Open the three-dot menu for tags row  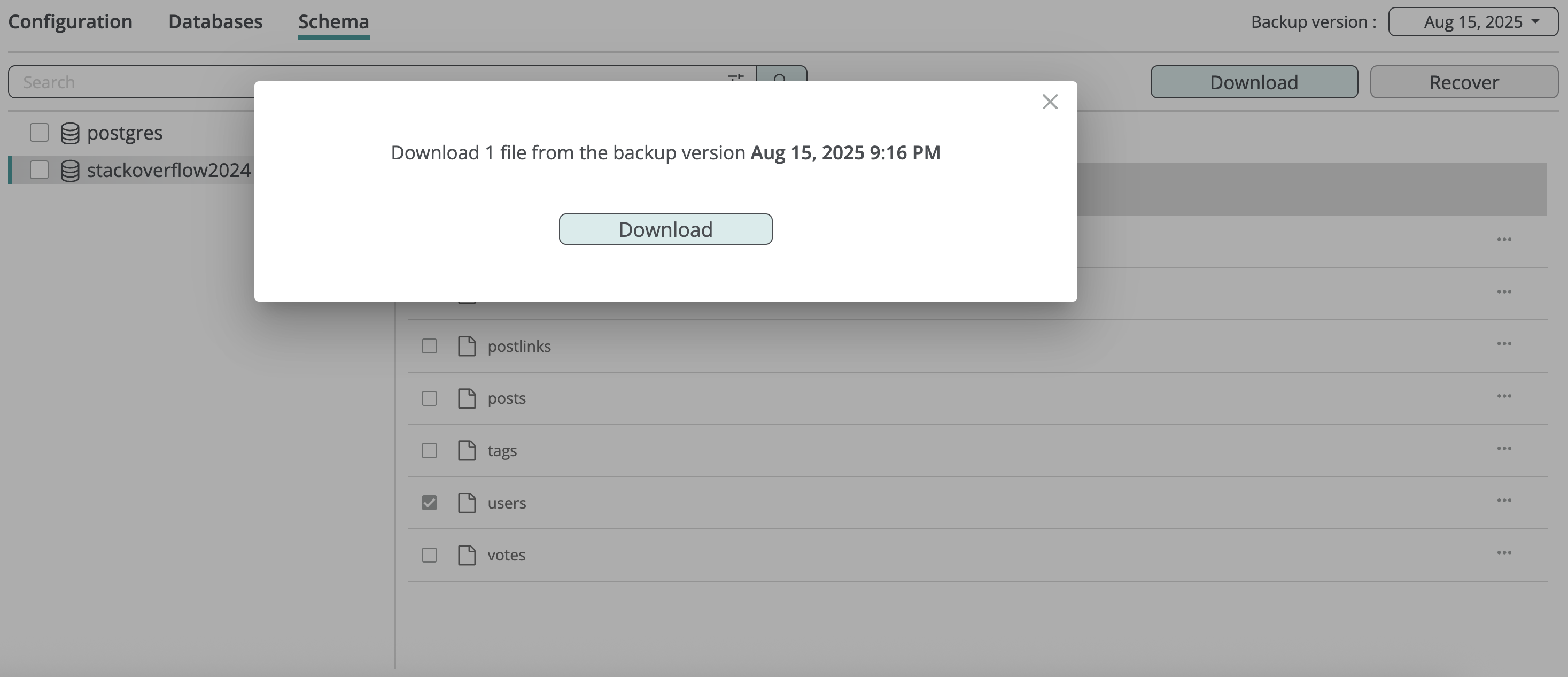(x=1503, y=449)
